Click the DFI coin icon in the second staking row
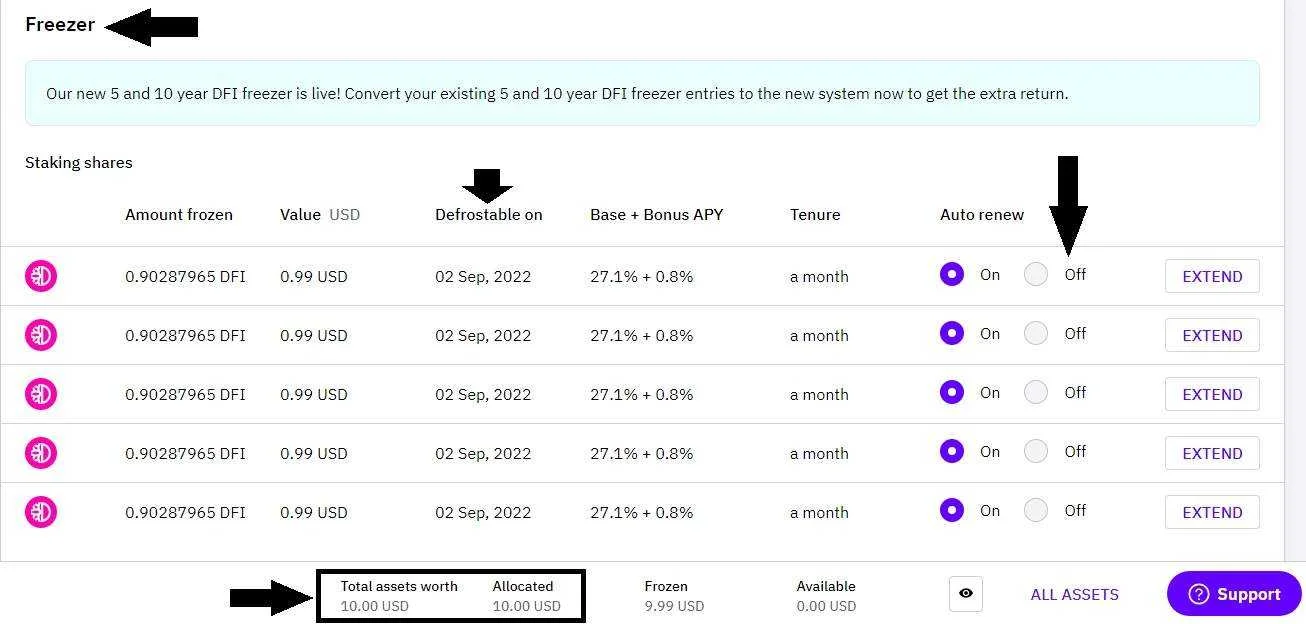 pos(41,335)
